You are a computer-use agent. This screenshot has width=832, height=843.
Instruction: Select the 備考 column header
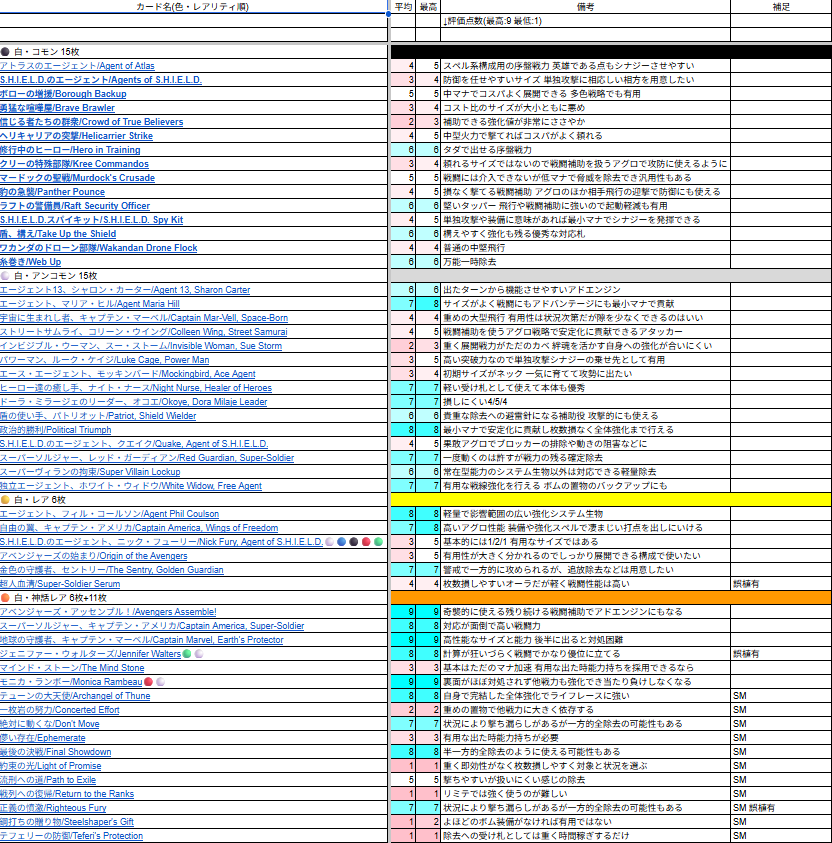585,6
